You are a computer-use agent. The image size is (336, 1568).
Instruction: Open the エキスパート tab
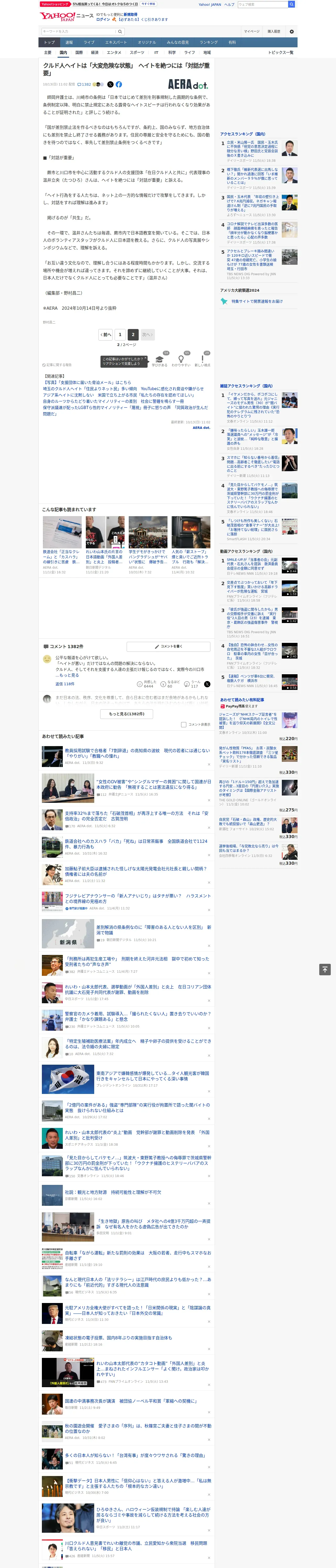click(116, 43)
